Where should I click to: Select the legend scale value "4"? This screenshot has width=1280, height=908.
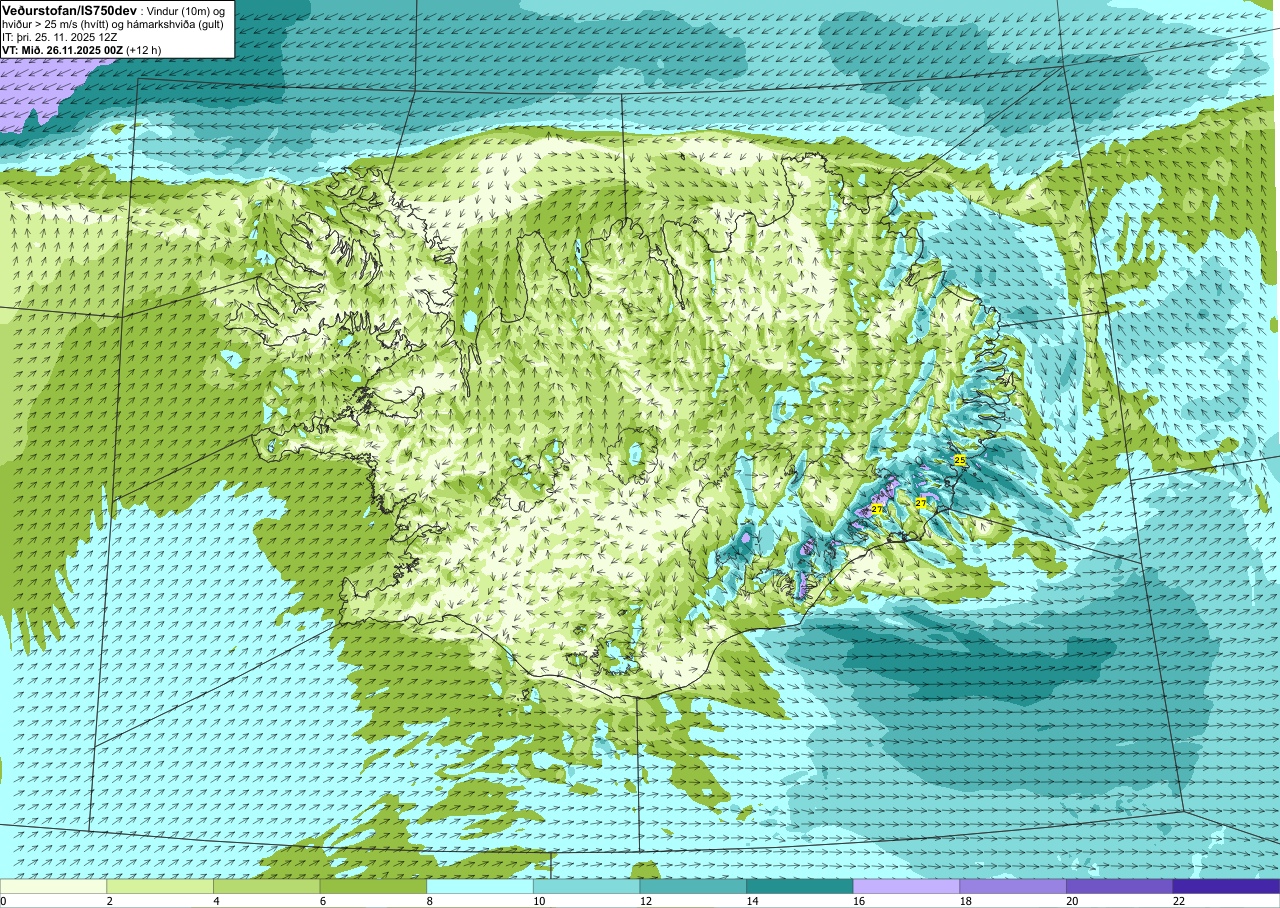216,901
